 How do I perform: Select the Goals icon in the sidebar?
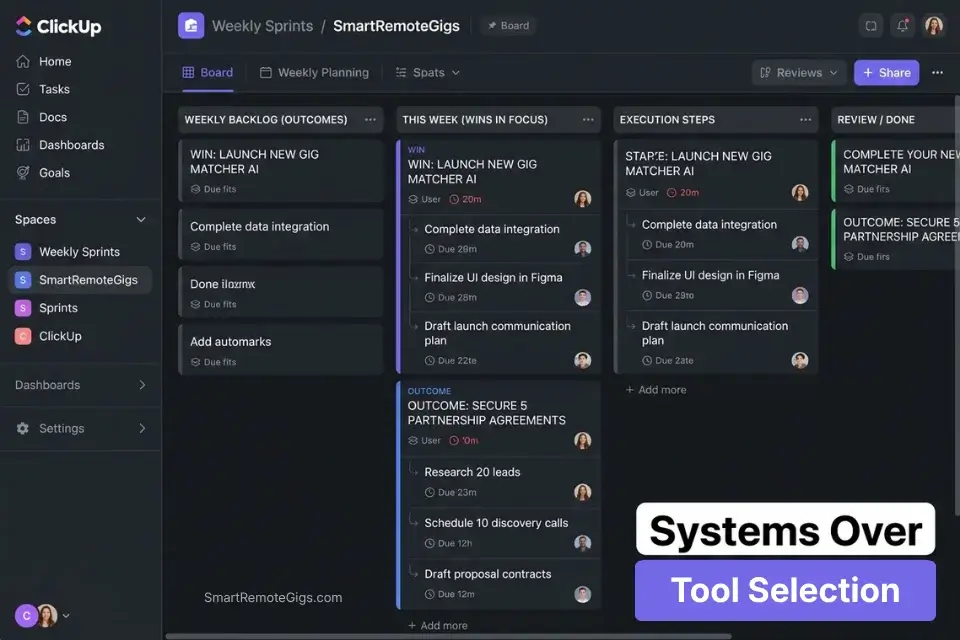click(x=23, y=172)
